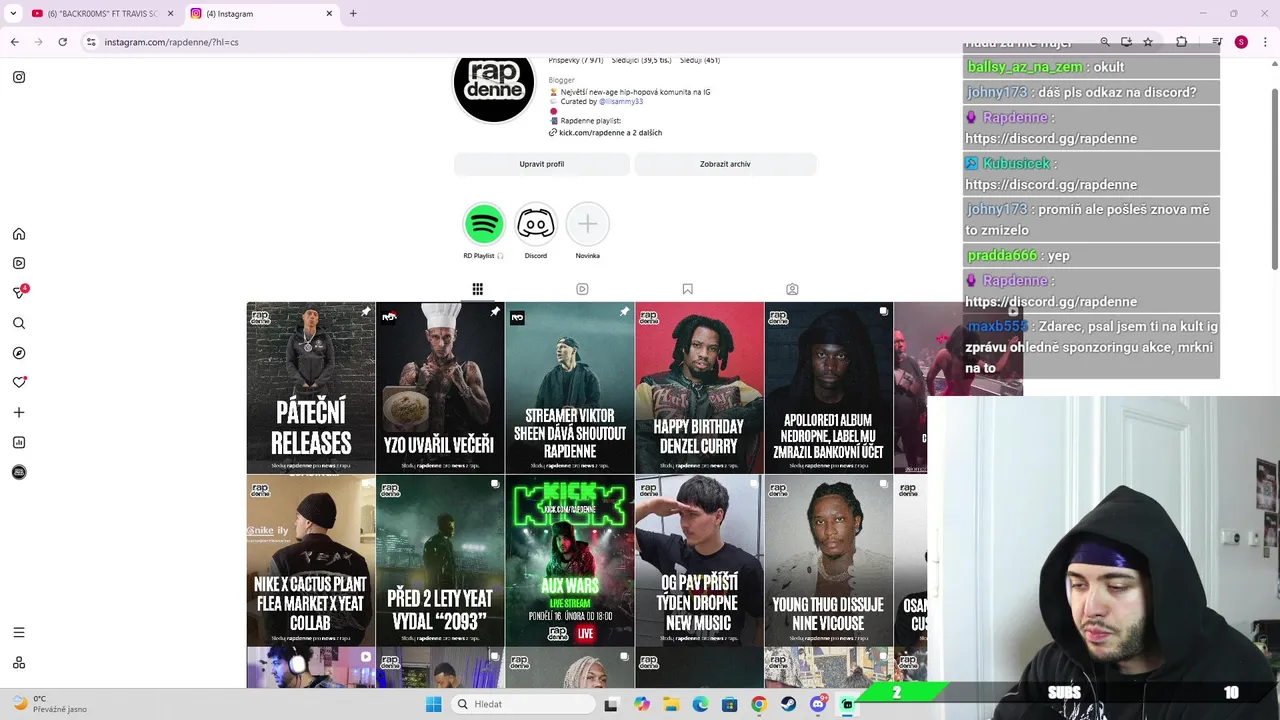
Task: Open the Před 2 lety Yeat 2093 post
Action: pyautogui.click(x=440, y=561)
